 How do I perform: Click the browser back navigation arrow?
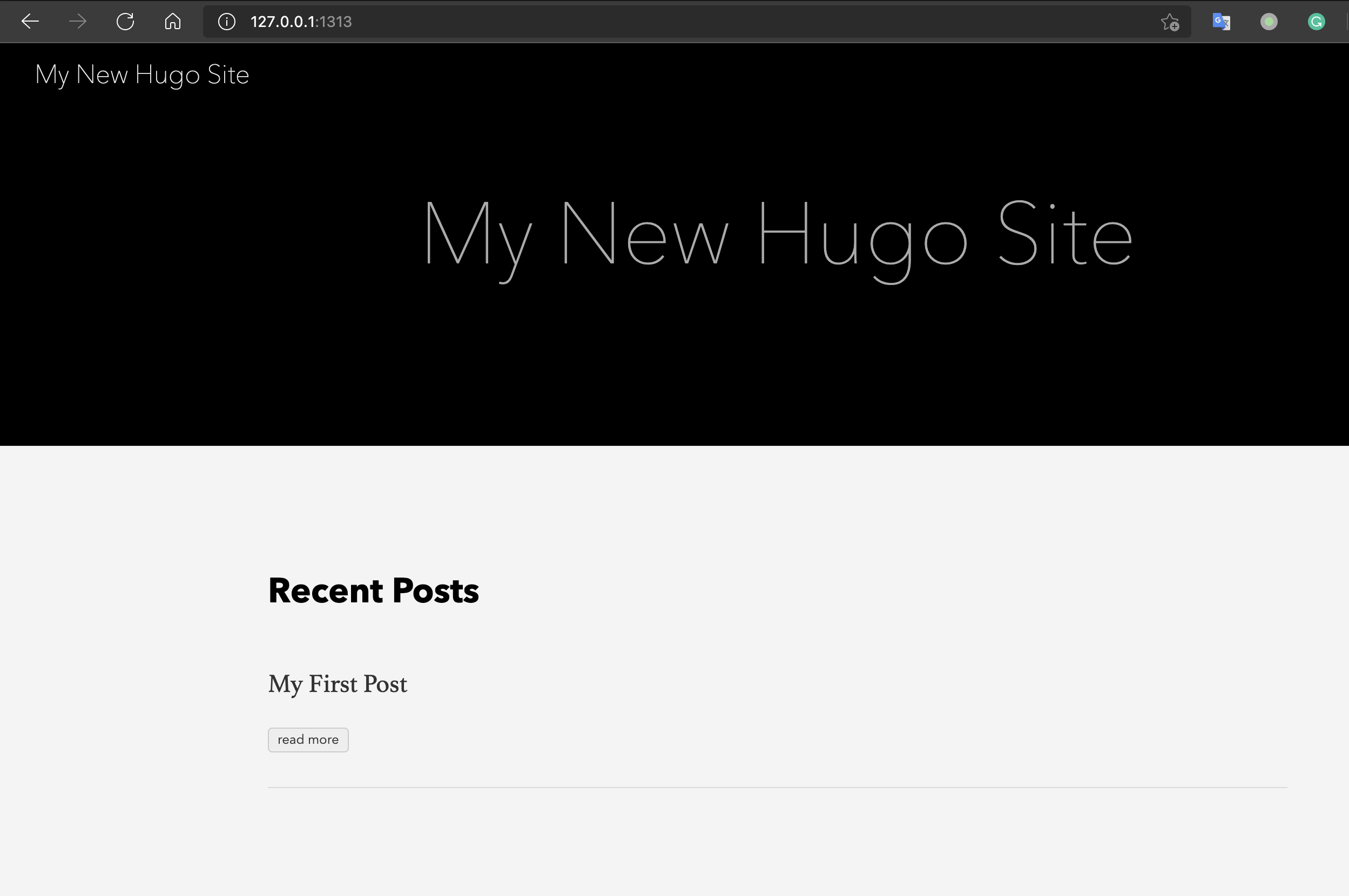[x=30, y=22]
